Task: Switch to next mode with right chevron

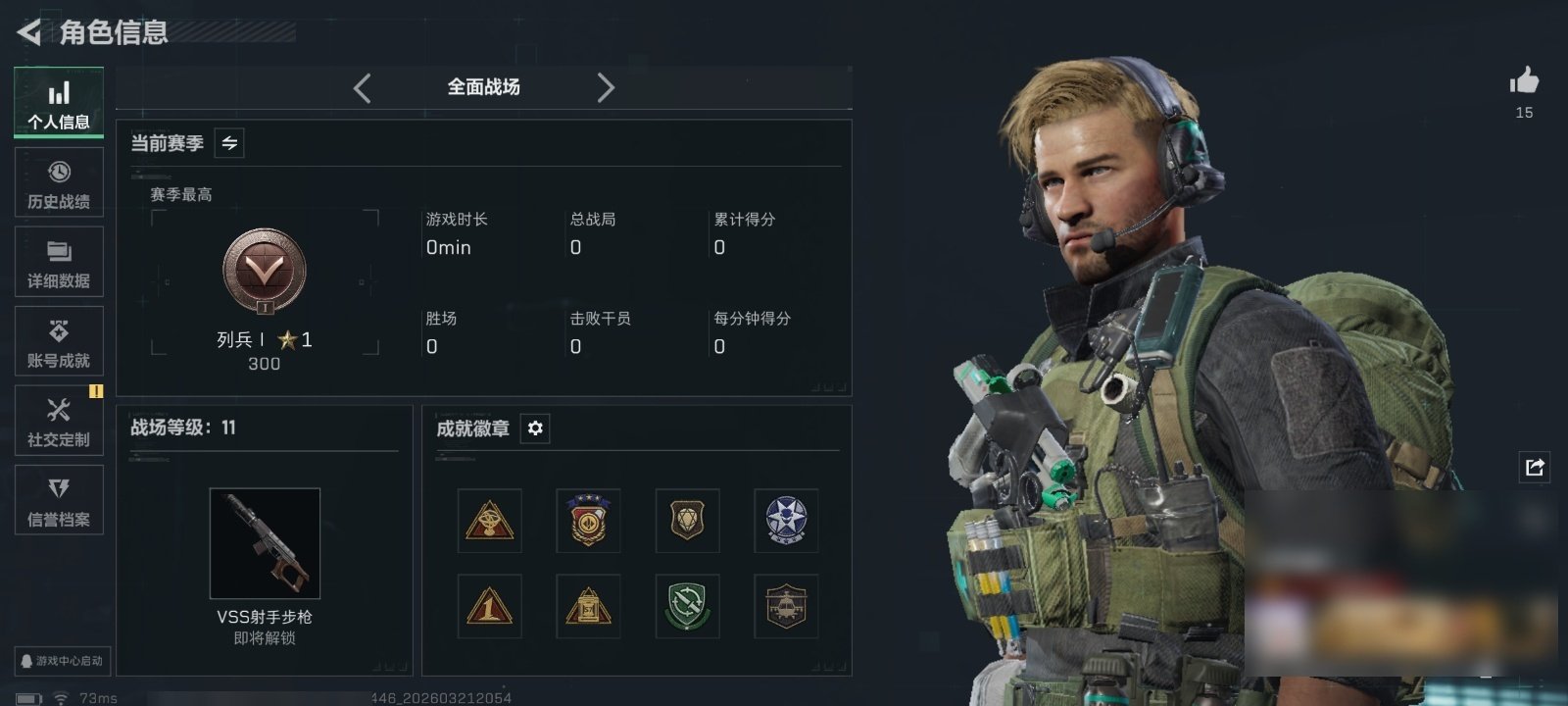Action: click(x=606, y=88)
